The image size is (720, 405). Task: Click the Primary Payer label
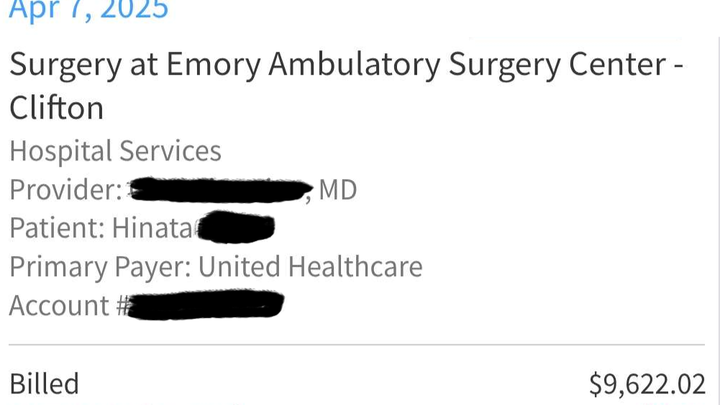[x=100, y=267]
